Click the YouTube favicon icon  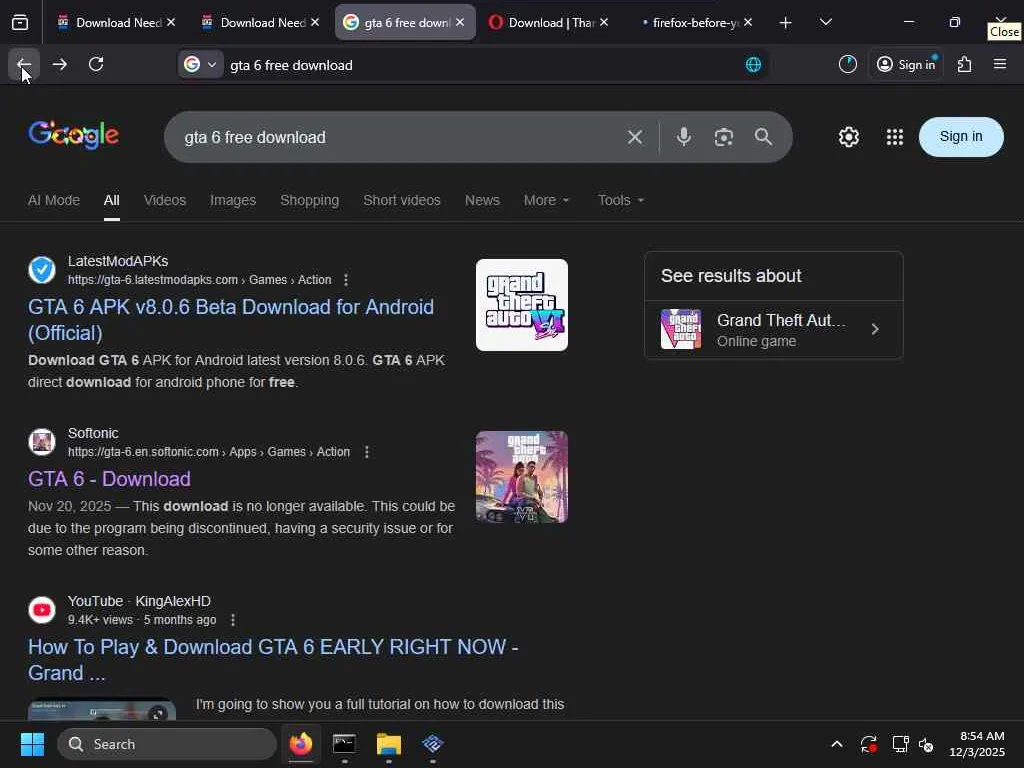pos(42,610)
